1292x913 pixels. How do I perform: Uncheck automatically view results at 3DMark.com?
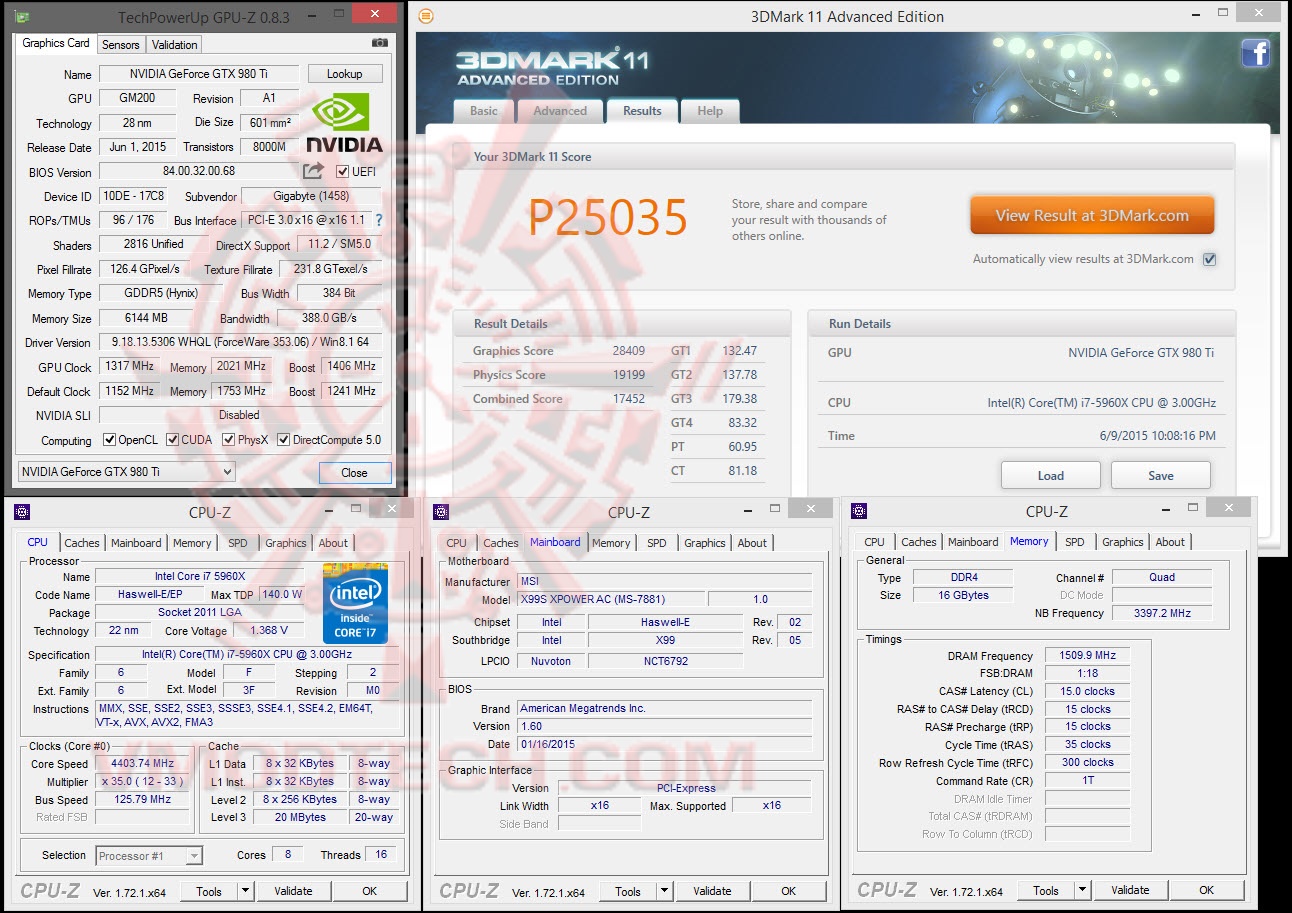1209,259
